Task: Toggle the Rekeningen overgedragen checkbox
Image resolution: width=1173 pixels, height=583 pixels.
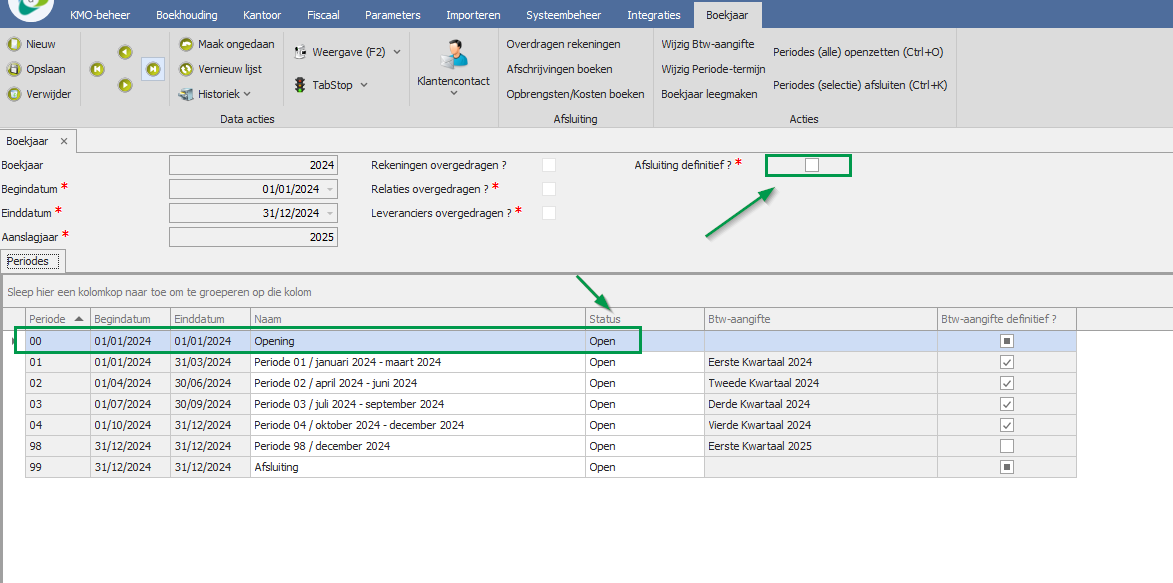Action: 548,165
